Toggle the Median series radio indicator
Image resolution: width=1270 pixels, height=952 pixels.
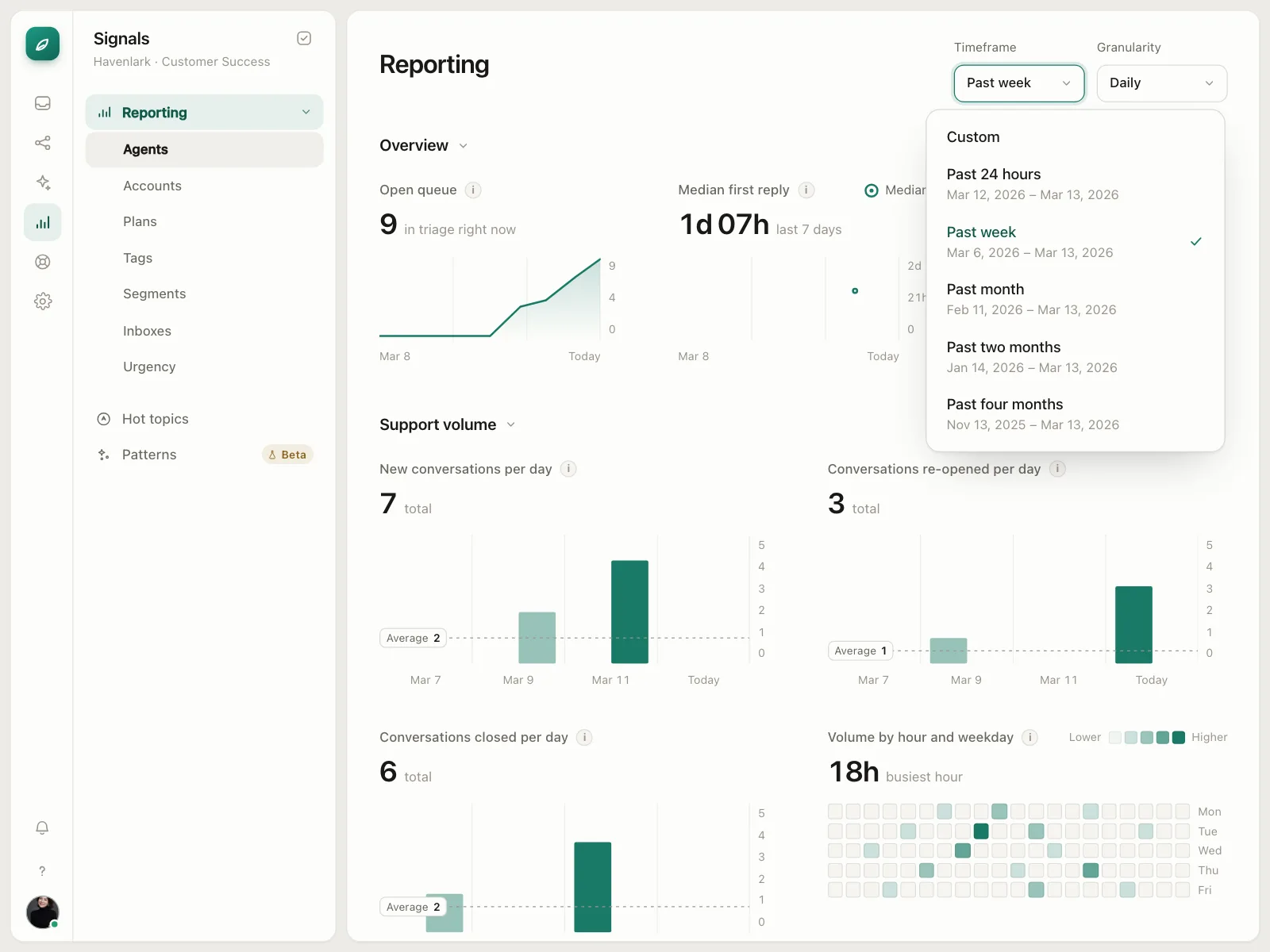pos(872,190)
